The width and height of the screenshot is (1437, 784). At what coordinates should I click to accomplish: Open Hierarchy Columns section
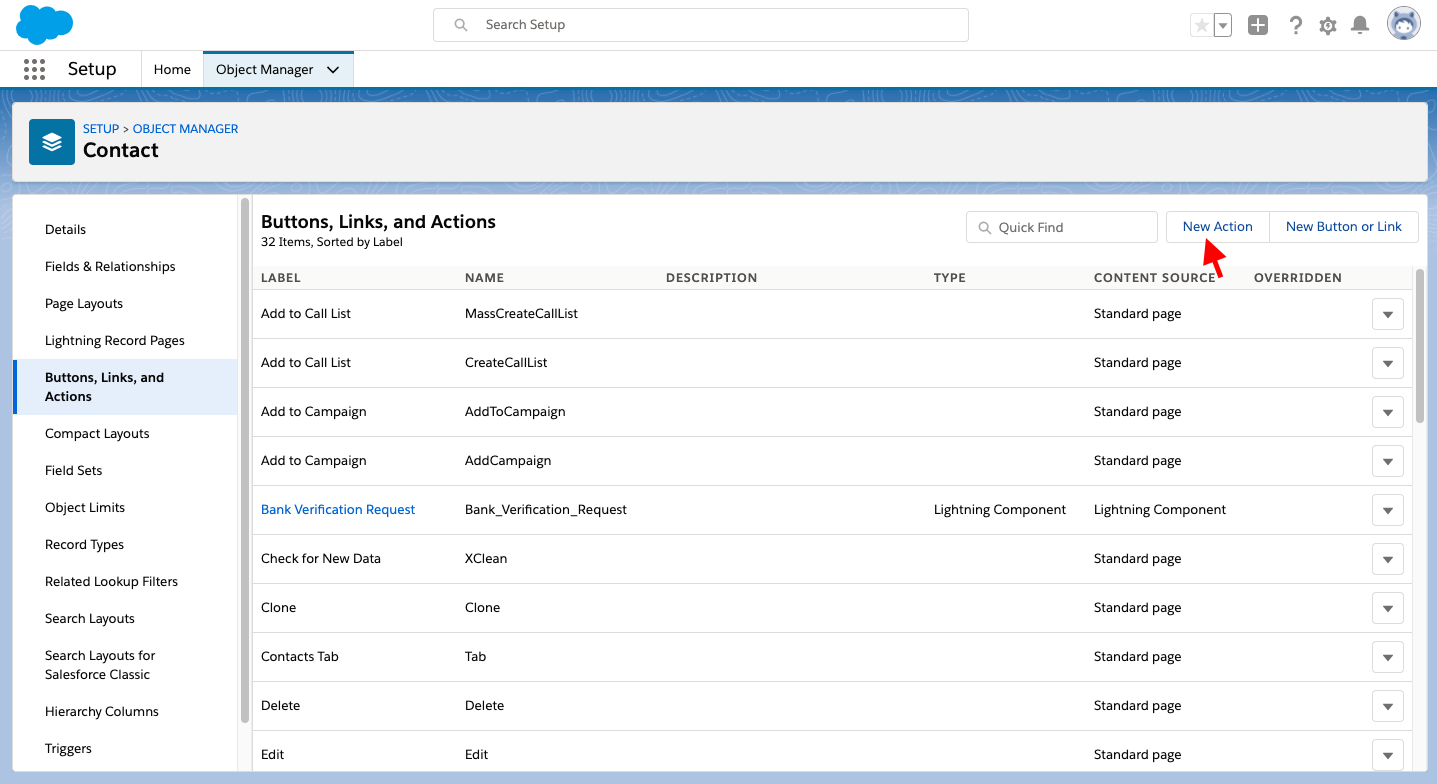click(102, 712)
